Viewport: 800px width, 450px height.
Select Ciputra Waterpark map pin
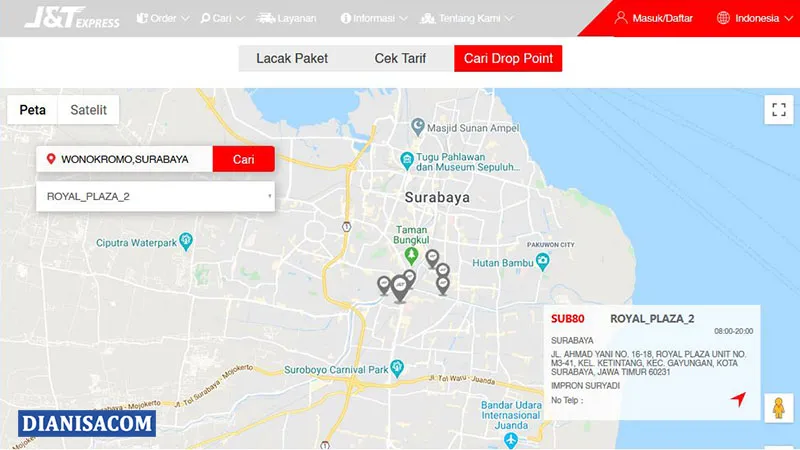click(186, 242)
